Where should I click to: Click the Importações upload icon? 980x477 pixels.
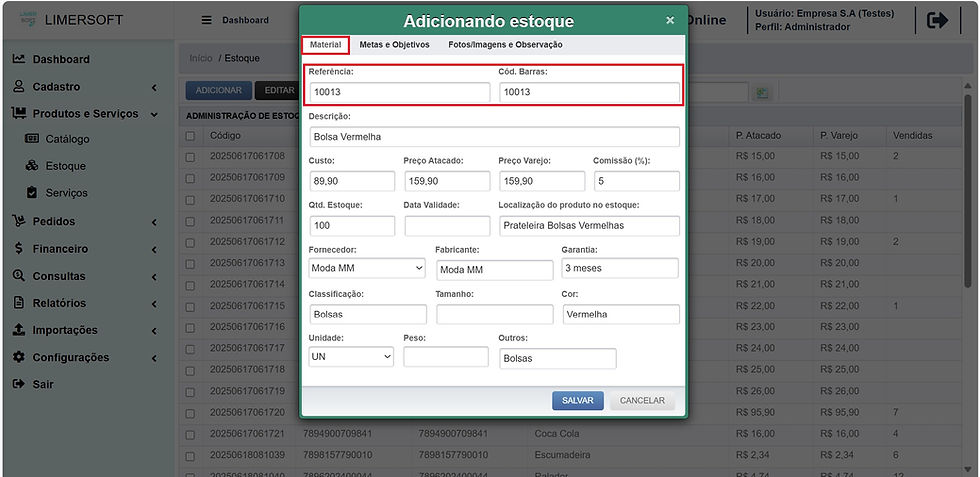click(x=19, y=329)
